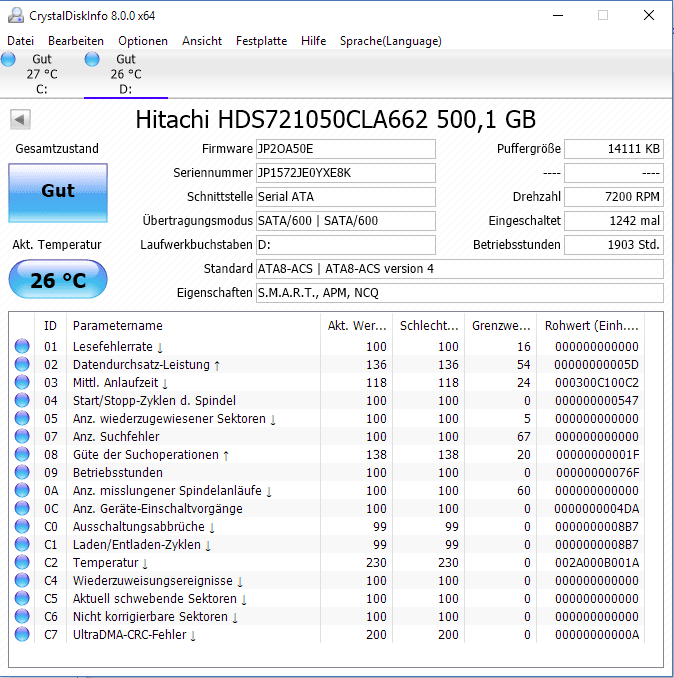Click the CrystalDiskInfo title bar app icon
Screen dimensions: 674x678
(16, 16)
